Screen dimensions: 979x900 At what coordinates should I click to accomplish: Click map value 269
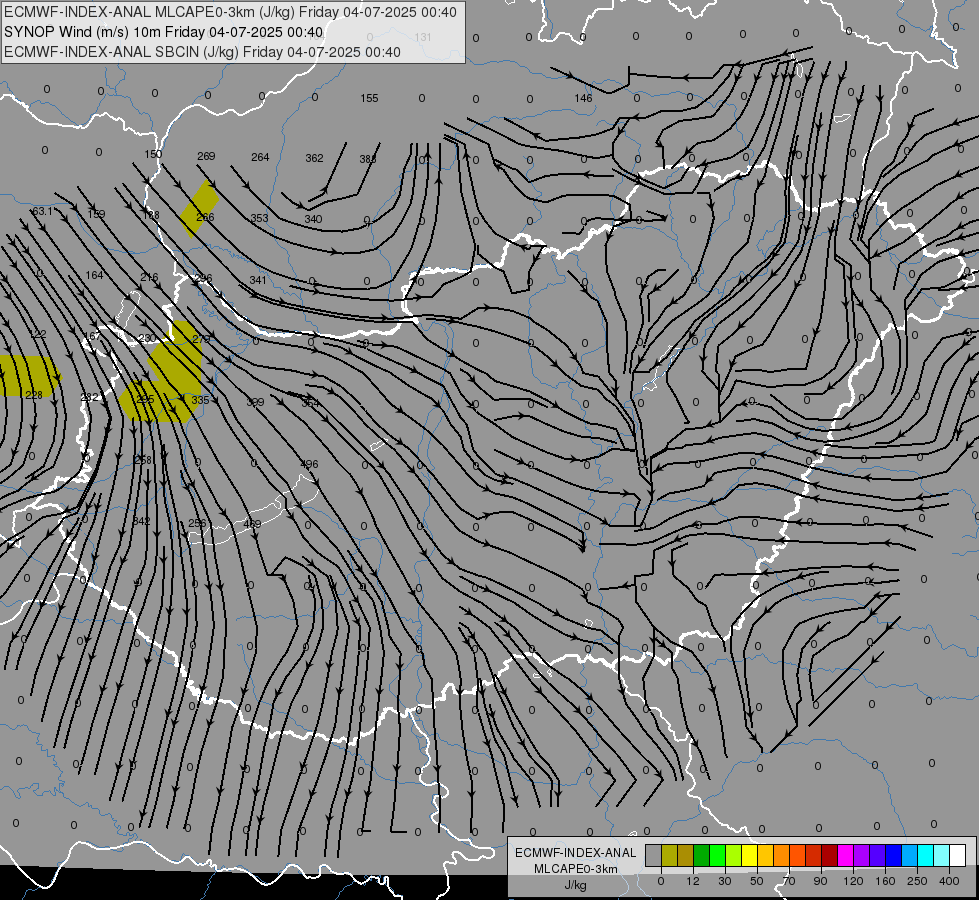[x=206, y=156]
